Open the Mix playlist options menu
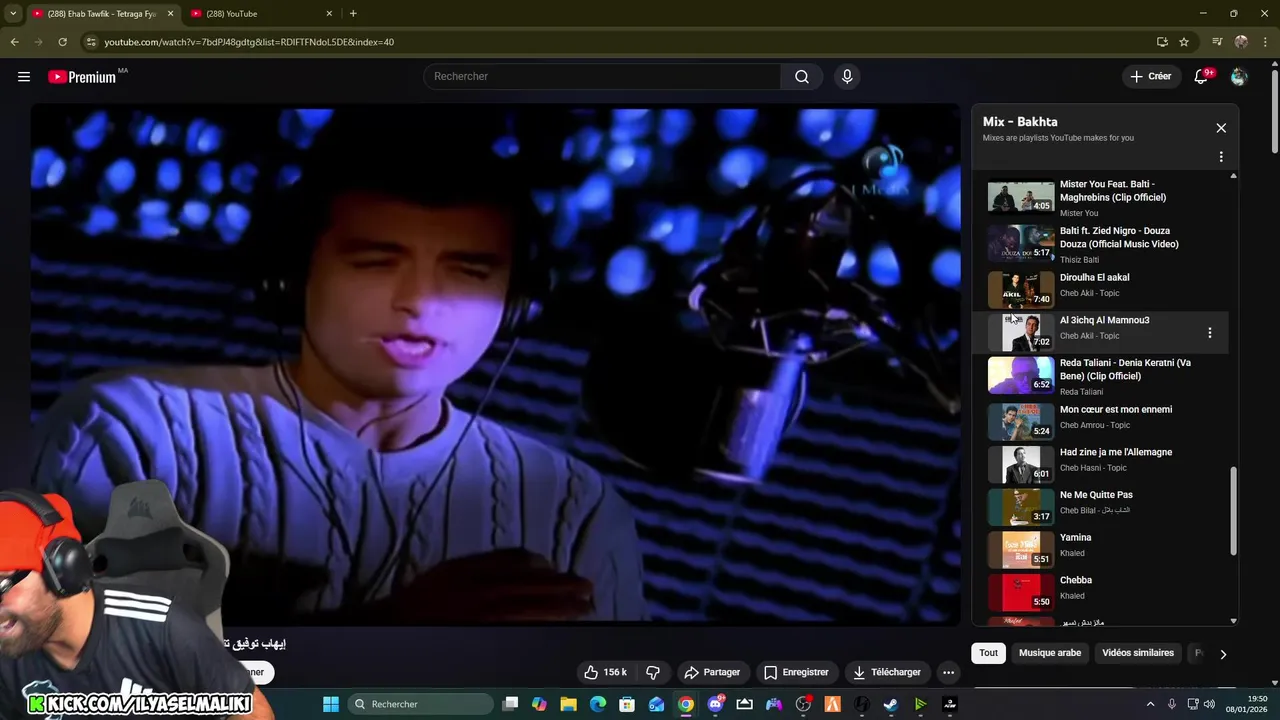Screen dimensions: 1280x720 click(x=1221, y=157)
